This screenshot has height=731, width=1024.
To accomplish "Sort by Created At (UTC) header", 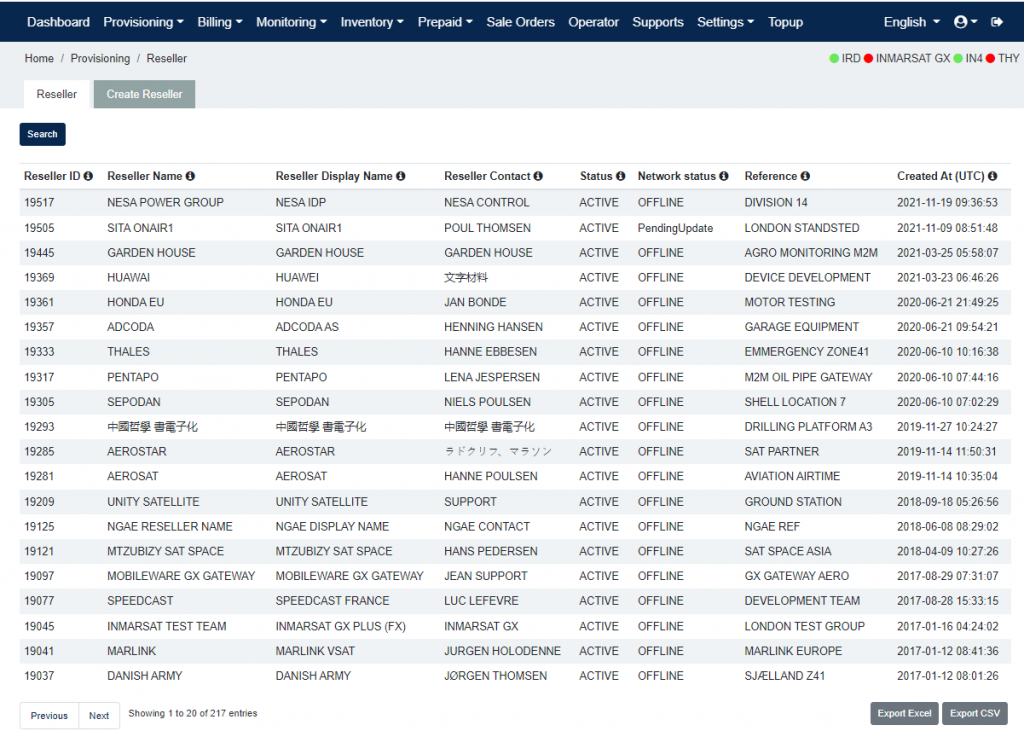I will pos(940,176).
